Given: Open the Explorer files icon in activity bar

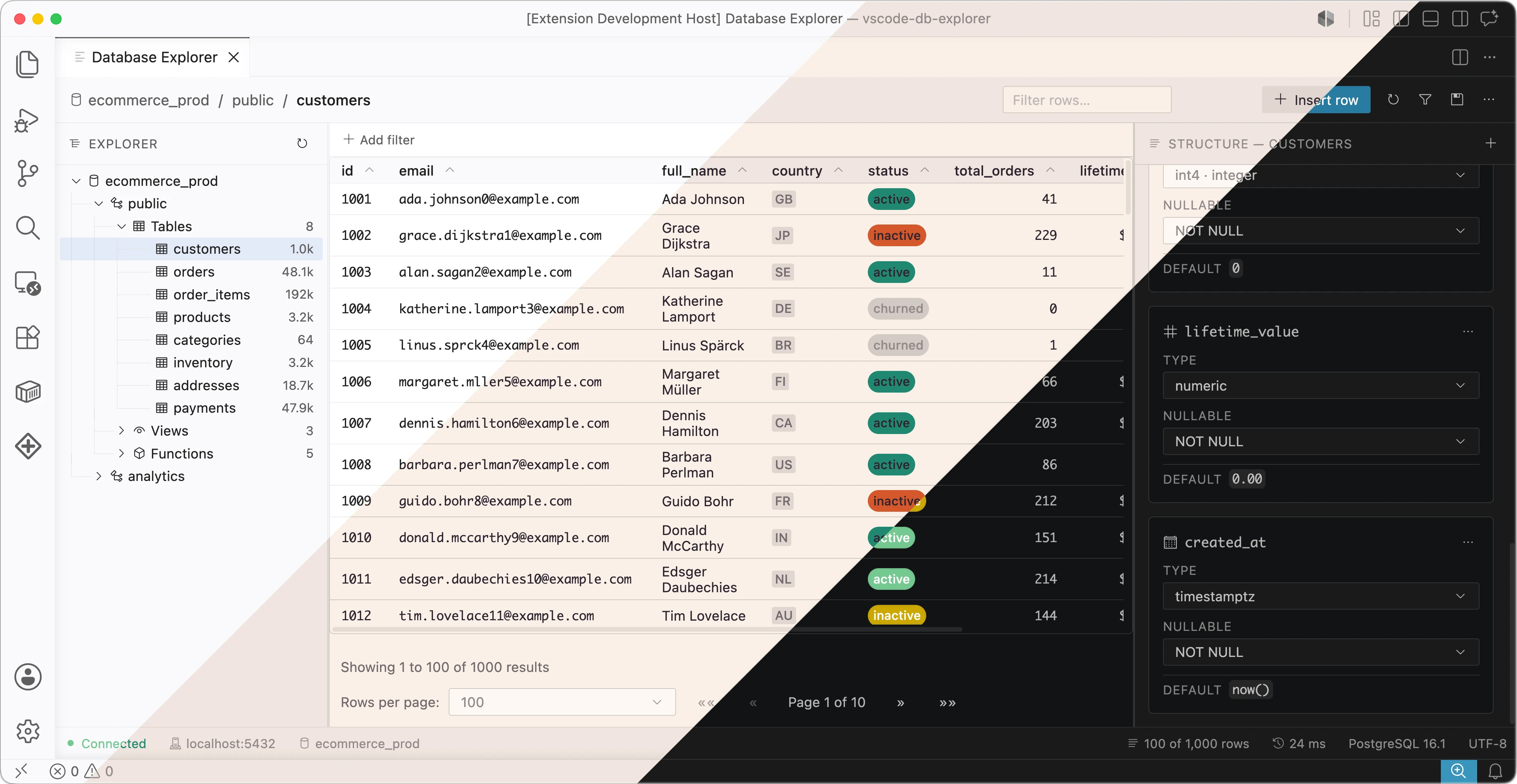Looking at the screenshot, I should 27,65.
